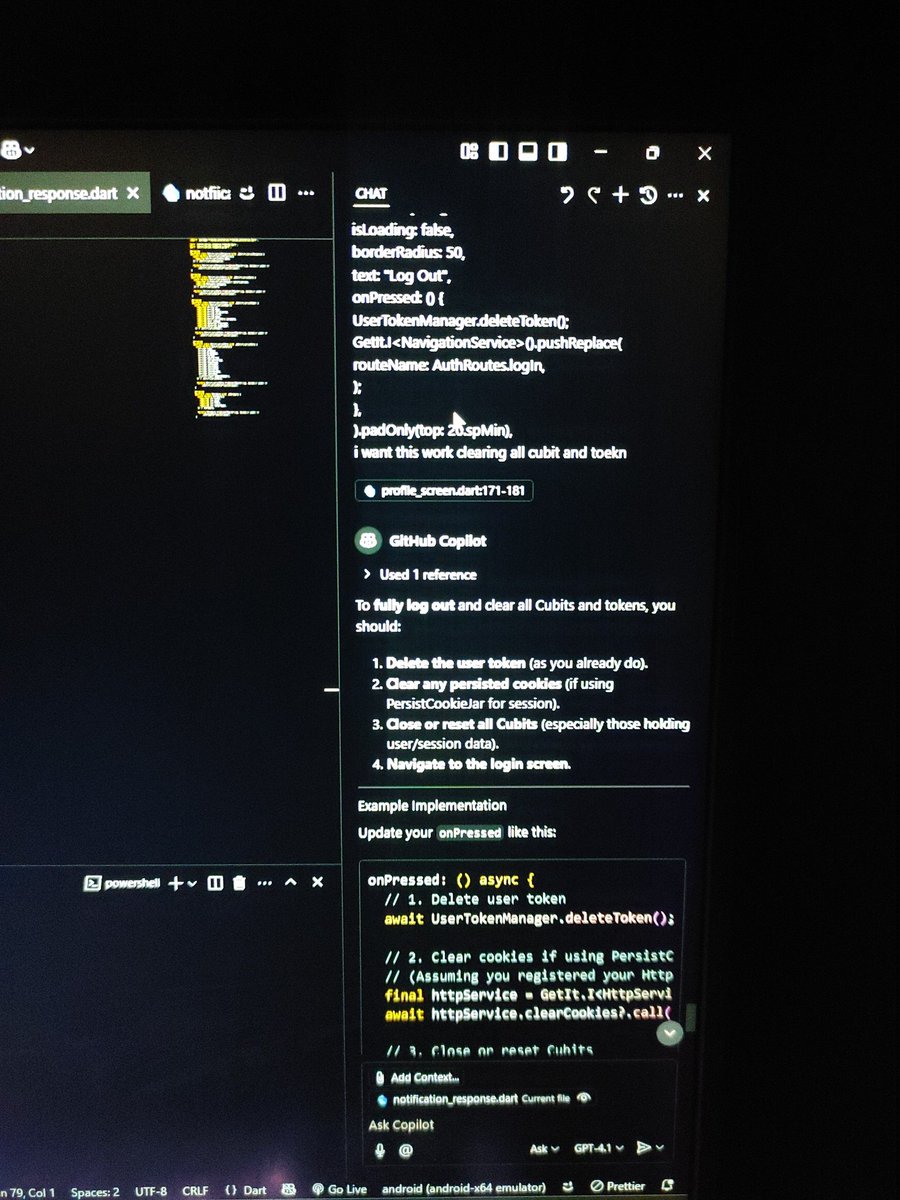Click the GitHub Copilot response name
The width and height of the screenshot is (900, 1200).
439,541
